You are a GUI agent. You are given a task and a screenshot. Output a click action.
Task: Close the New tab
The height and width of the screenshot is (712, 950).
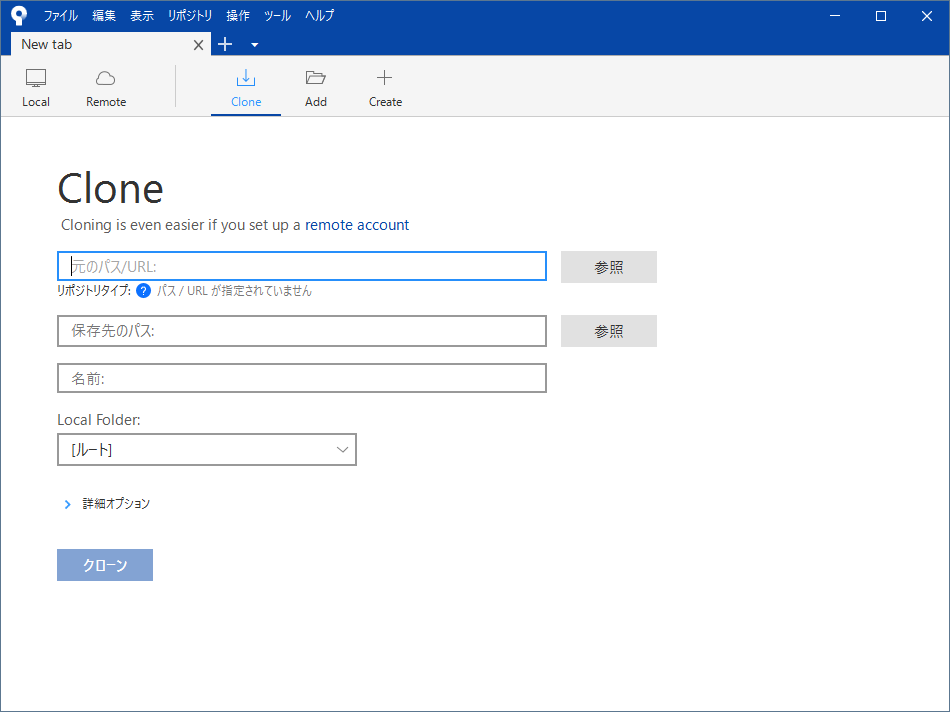click(198, 45)
